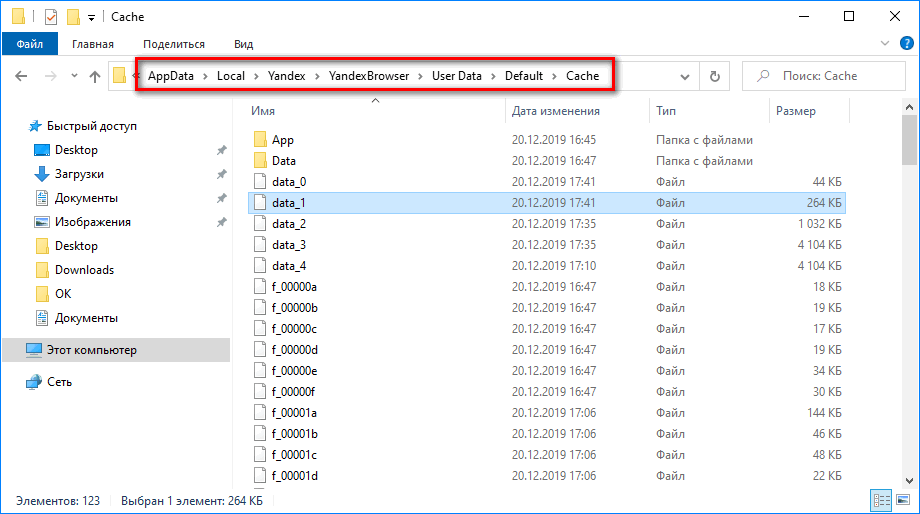Viewport: 920px width, 514px height.
Task: Click the New Folder icon in the title bar
Action: tap(73, 16)
